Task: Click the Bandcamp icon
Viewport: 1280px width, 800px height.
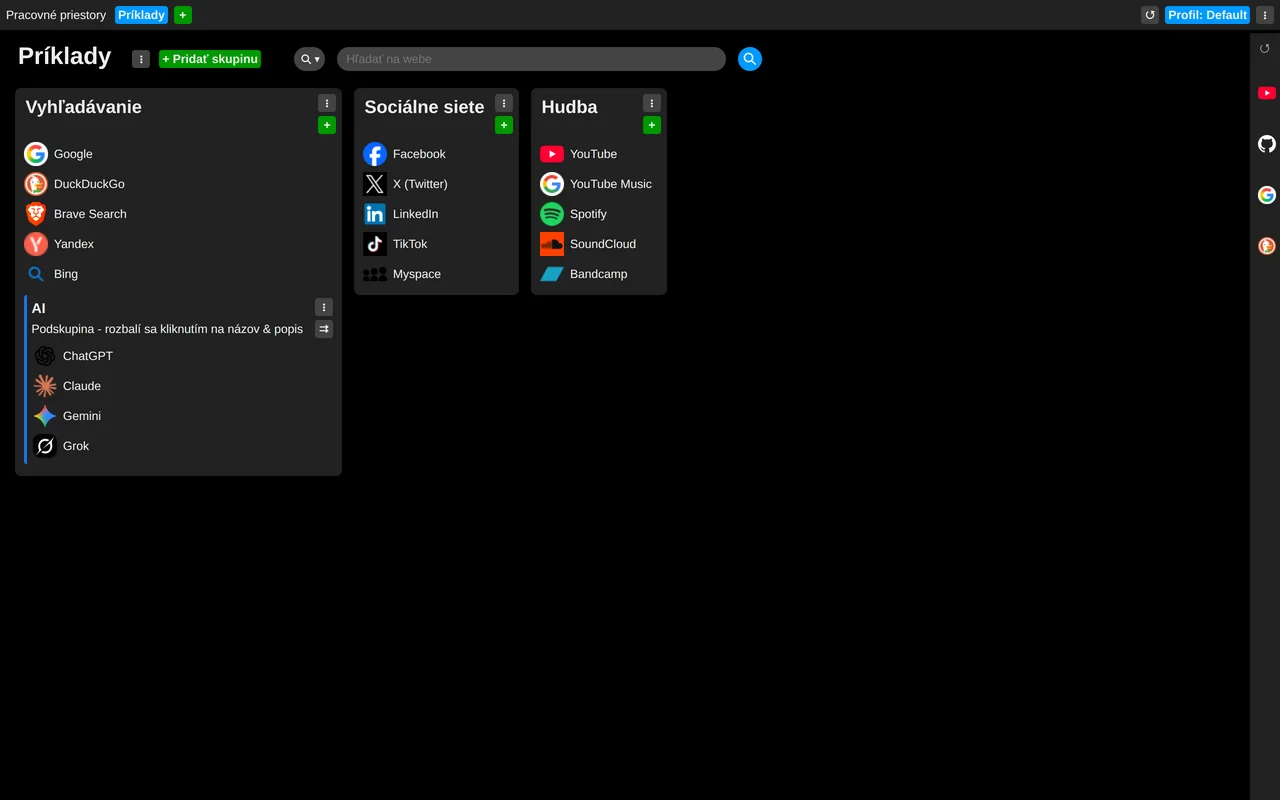Action: 552,274
